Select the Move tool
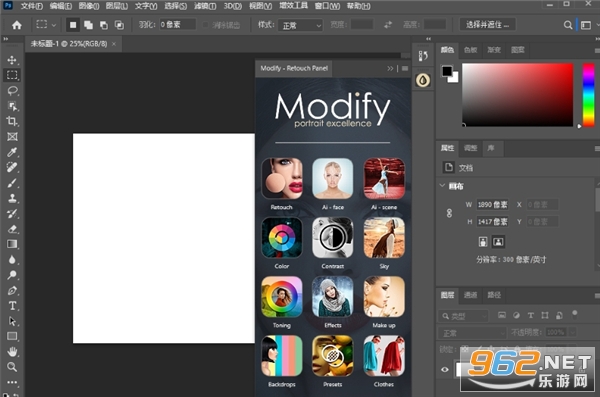This screenshot has width=600, height=397. [12, 60]
